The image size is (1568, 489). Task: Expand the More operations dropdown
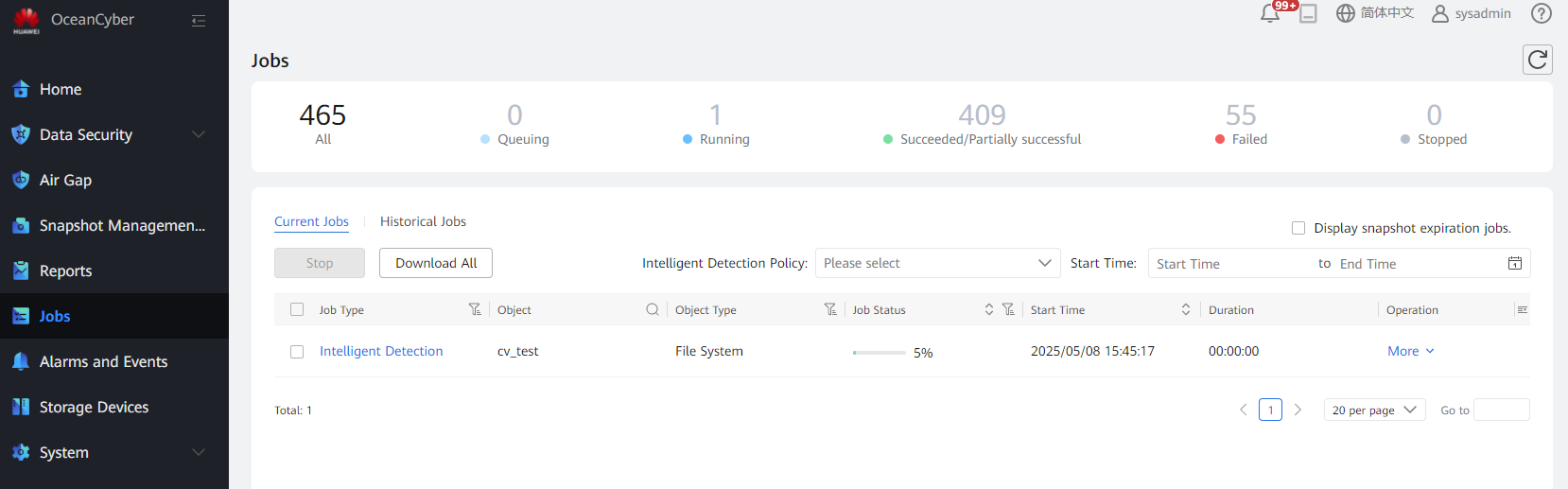1410,351
